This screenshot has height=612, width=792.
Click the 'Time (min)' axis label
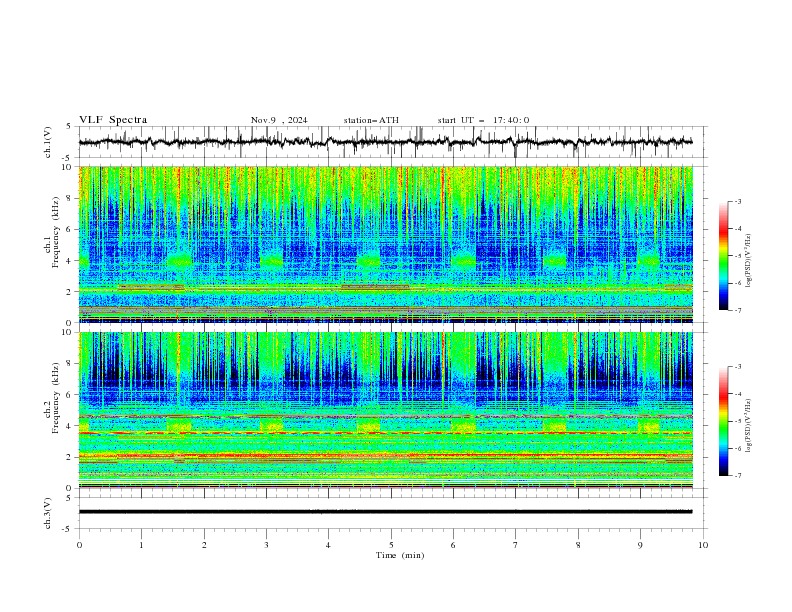400,555
